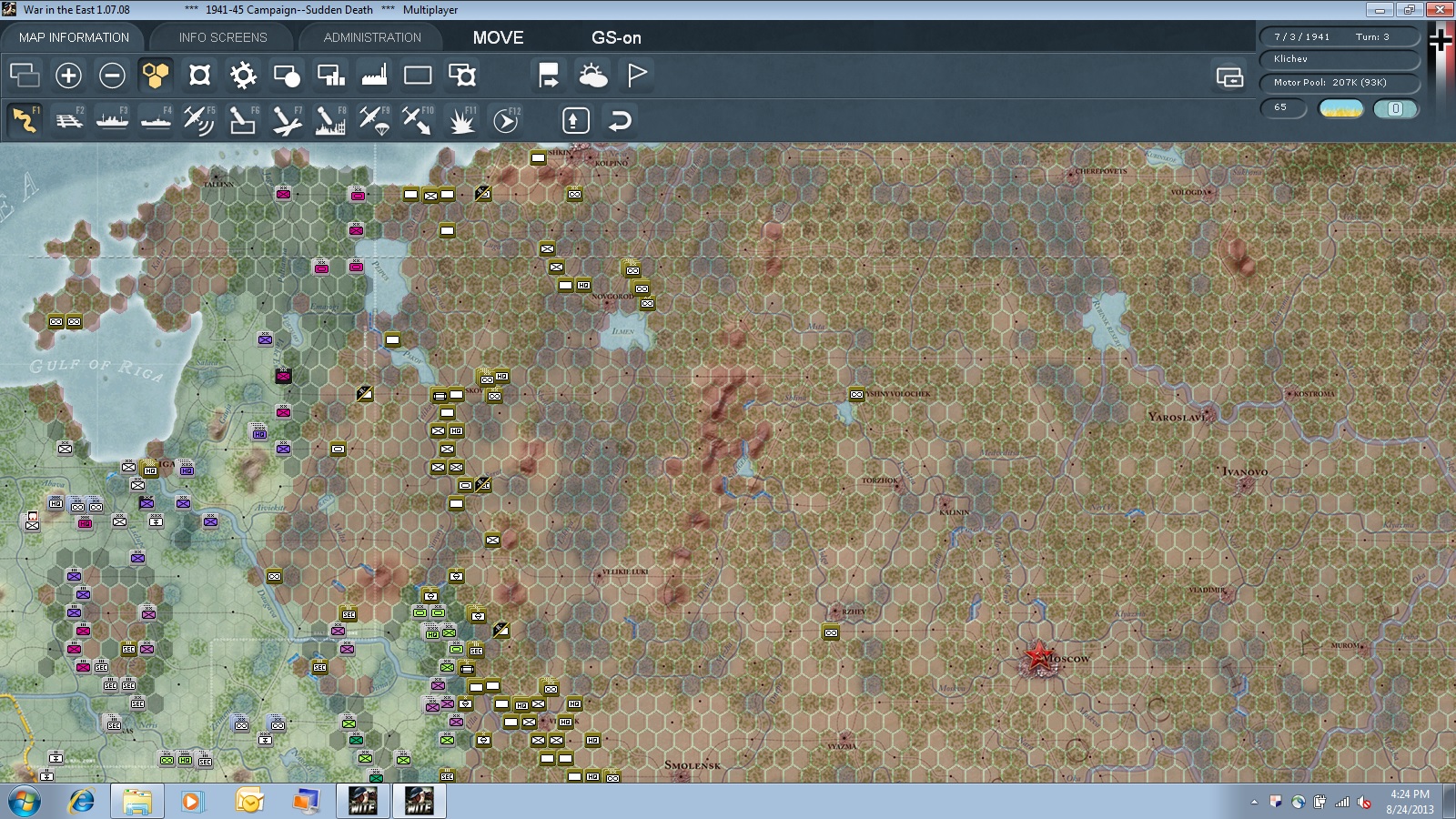Select F8 bomb city mode icon
Screen dimensions: 1456x819
[330, 120]
